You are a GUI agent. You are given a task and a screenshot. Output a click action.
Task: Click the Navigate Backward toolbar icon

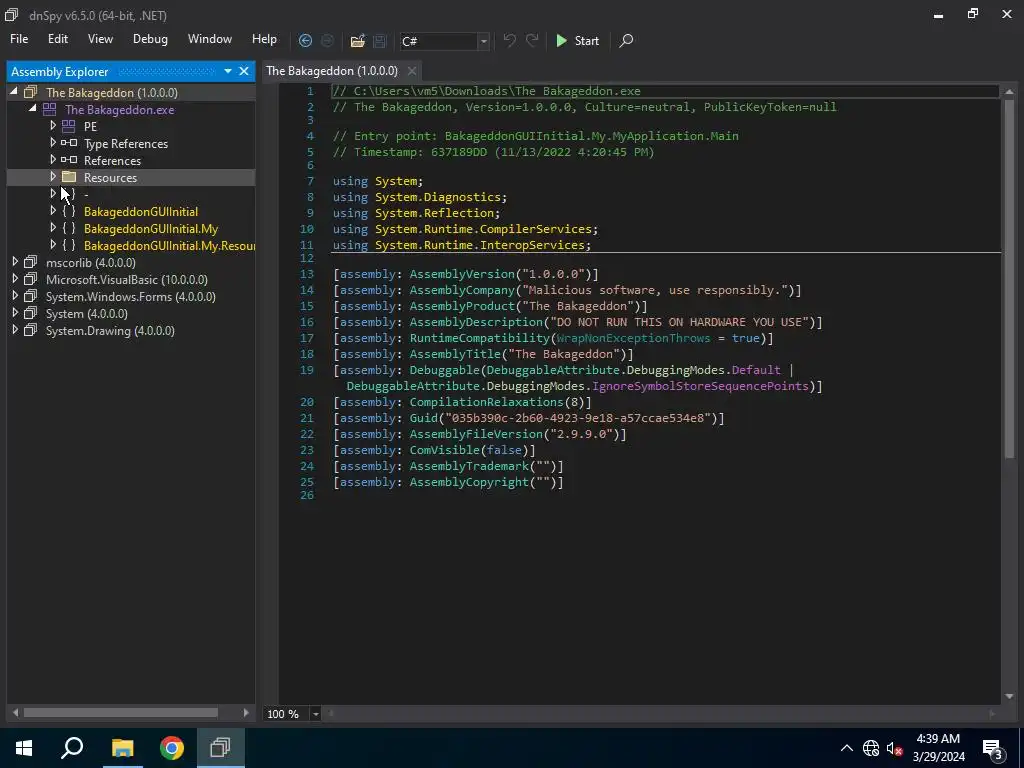[x=305, y=40]
